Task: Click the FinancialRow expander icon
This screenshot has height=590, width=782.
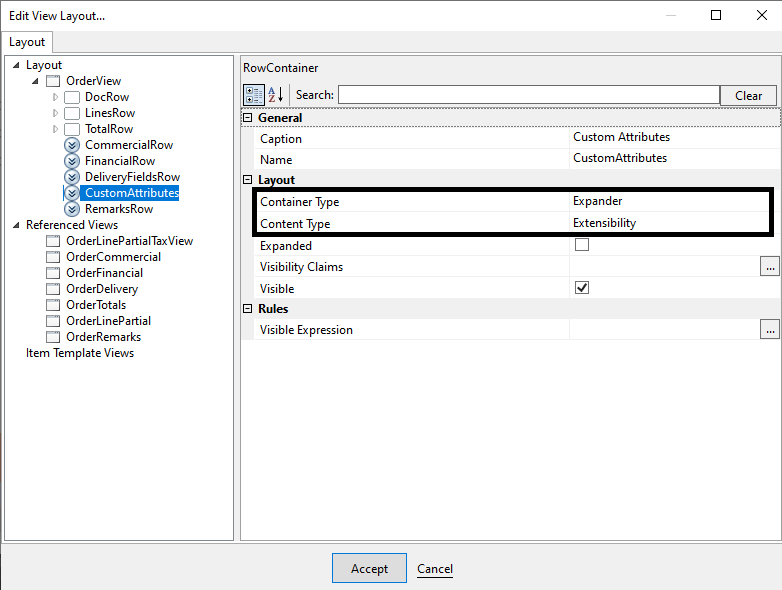Action: [72, 161]
